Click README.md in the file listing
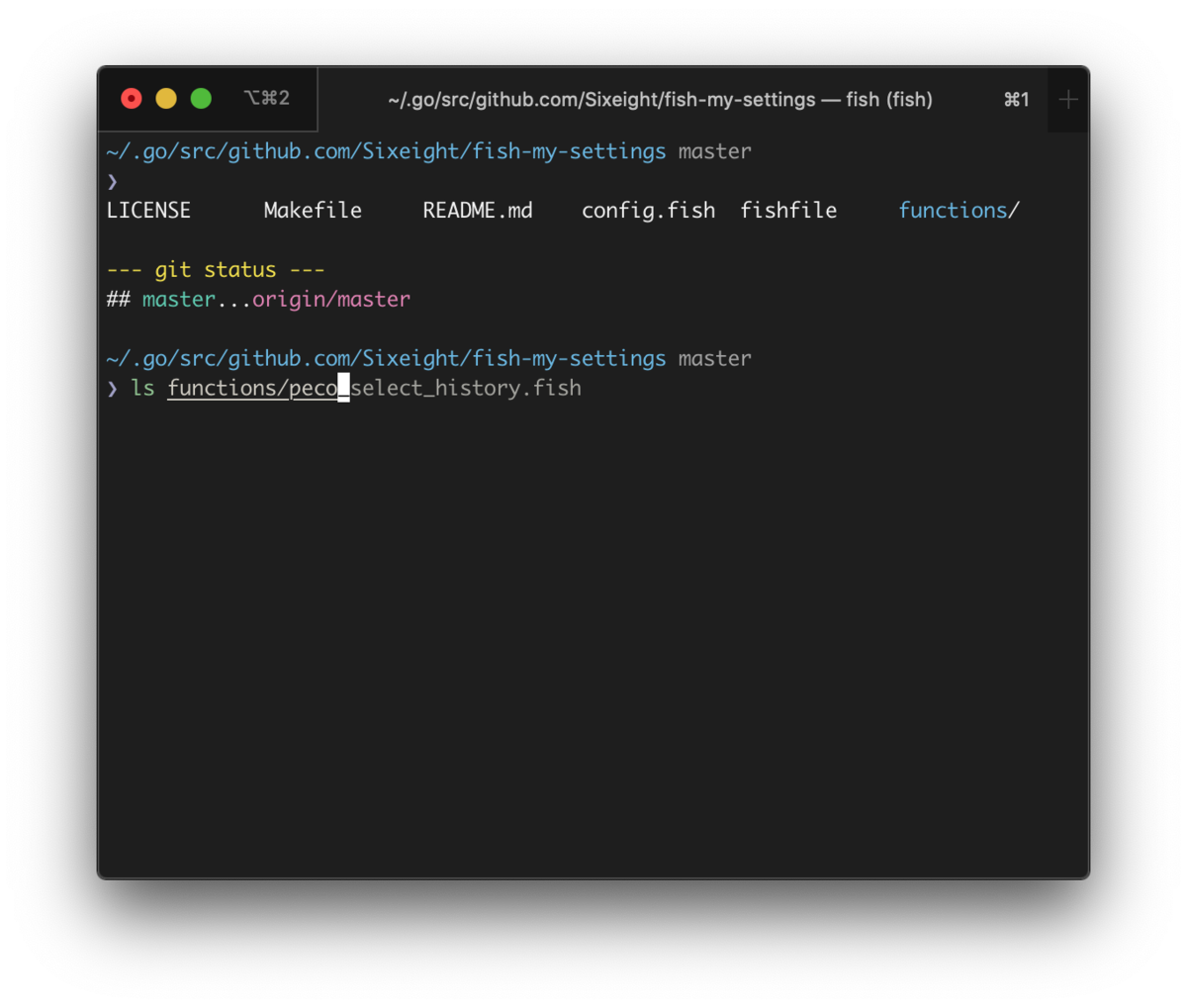Image resolution: width=1187 pixels, height=1008 pixels. [x=478, y=210]
